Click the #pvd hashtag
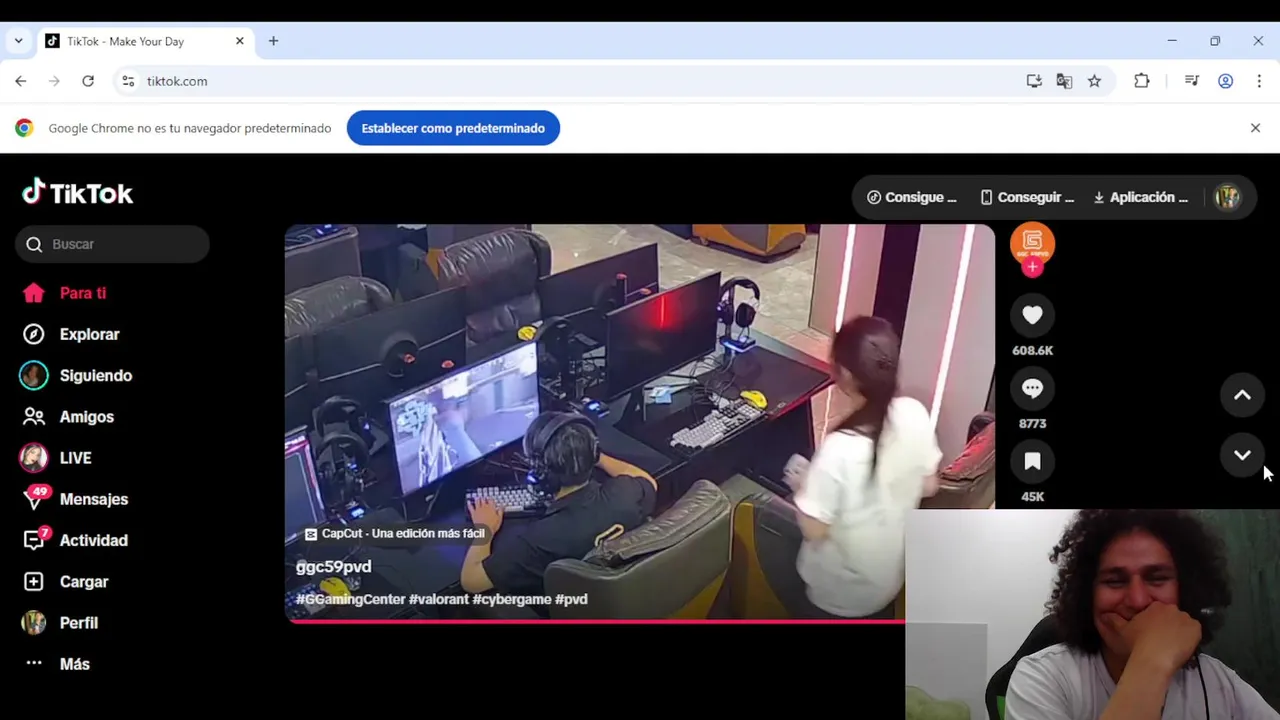Screen dimensions: 1280x720 click(x=571, y=599)
